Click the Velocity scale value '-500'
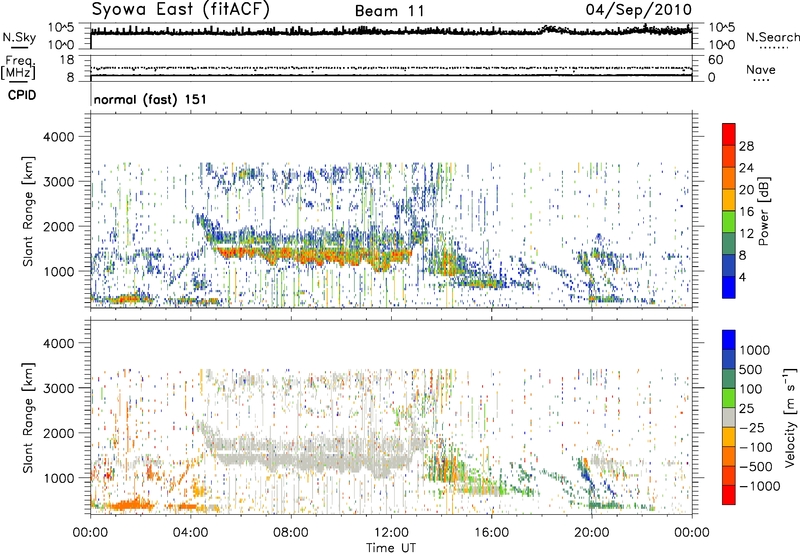The width and height of the screenshot is (800, 554). pos(756,466)
